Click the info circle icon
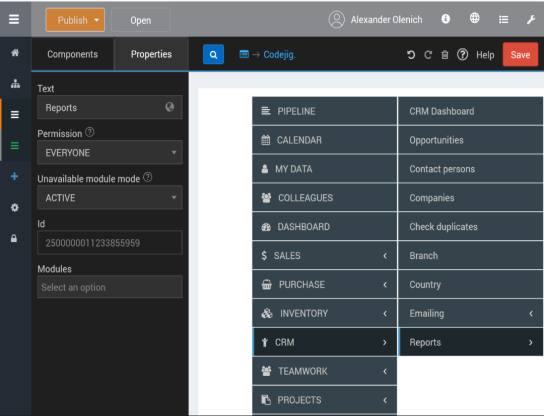 445,19
